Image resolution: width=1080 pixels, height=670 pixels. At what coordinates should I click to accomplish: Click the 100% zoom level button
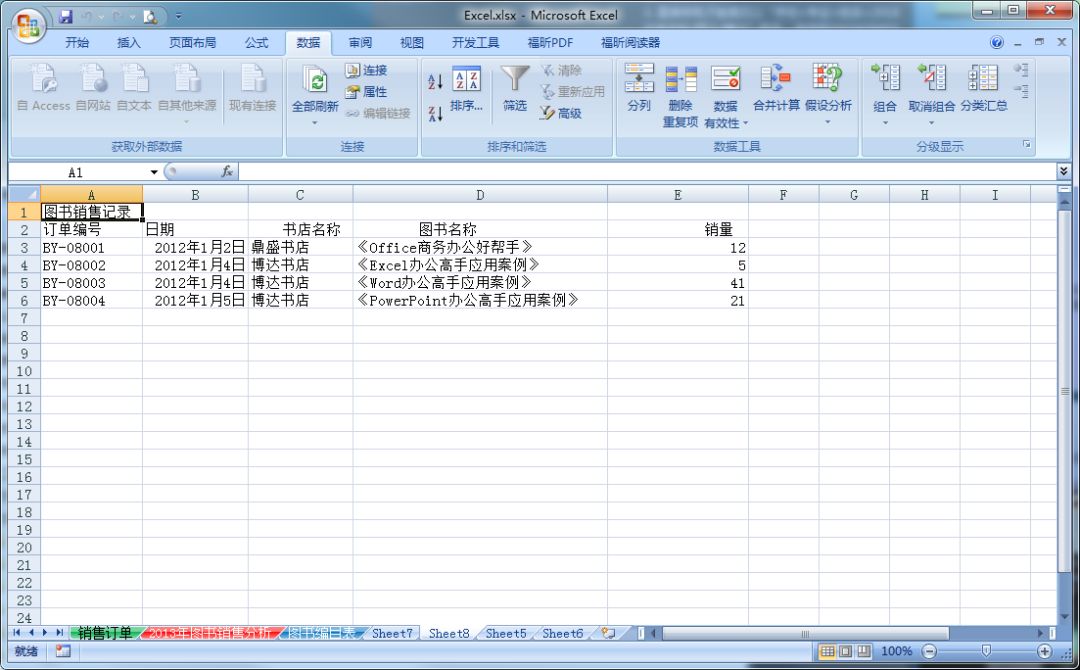896,651
